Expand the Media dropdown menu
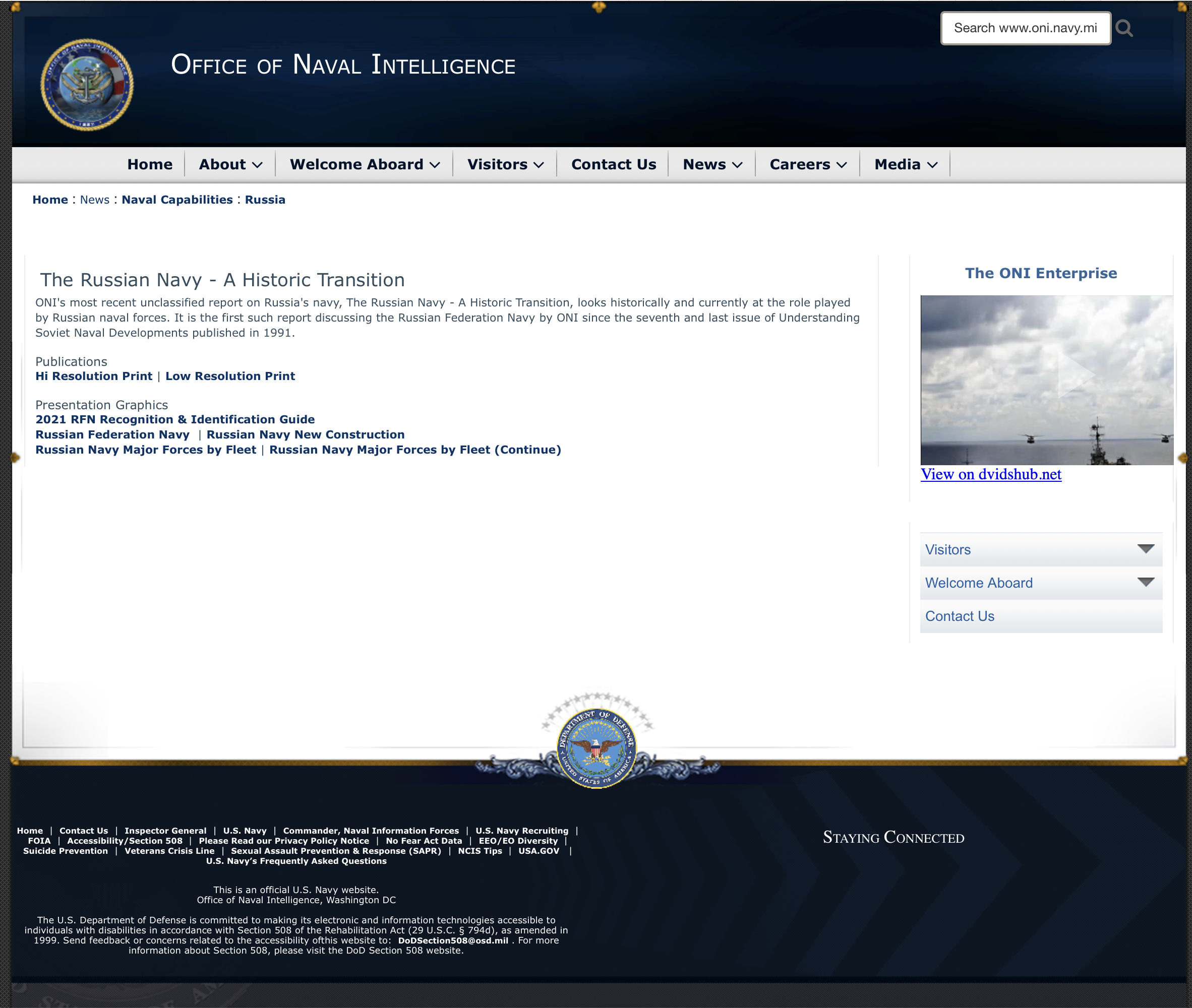 (906, 165)
